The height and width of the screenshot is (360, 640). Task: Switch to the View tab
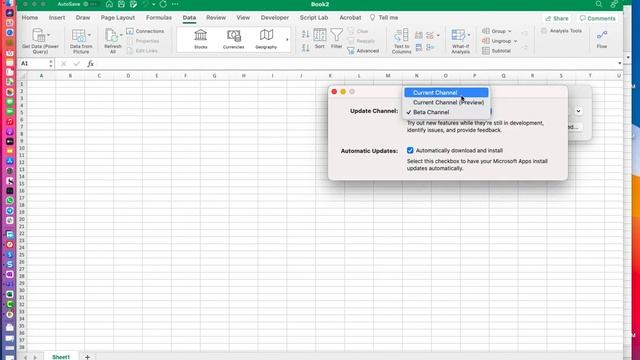[243, 18]
